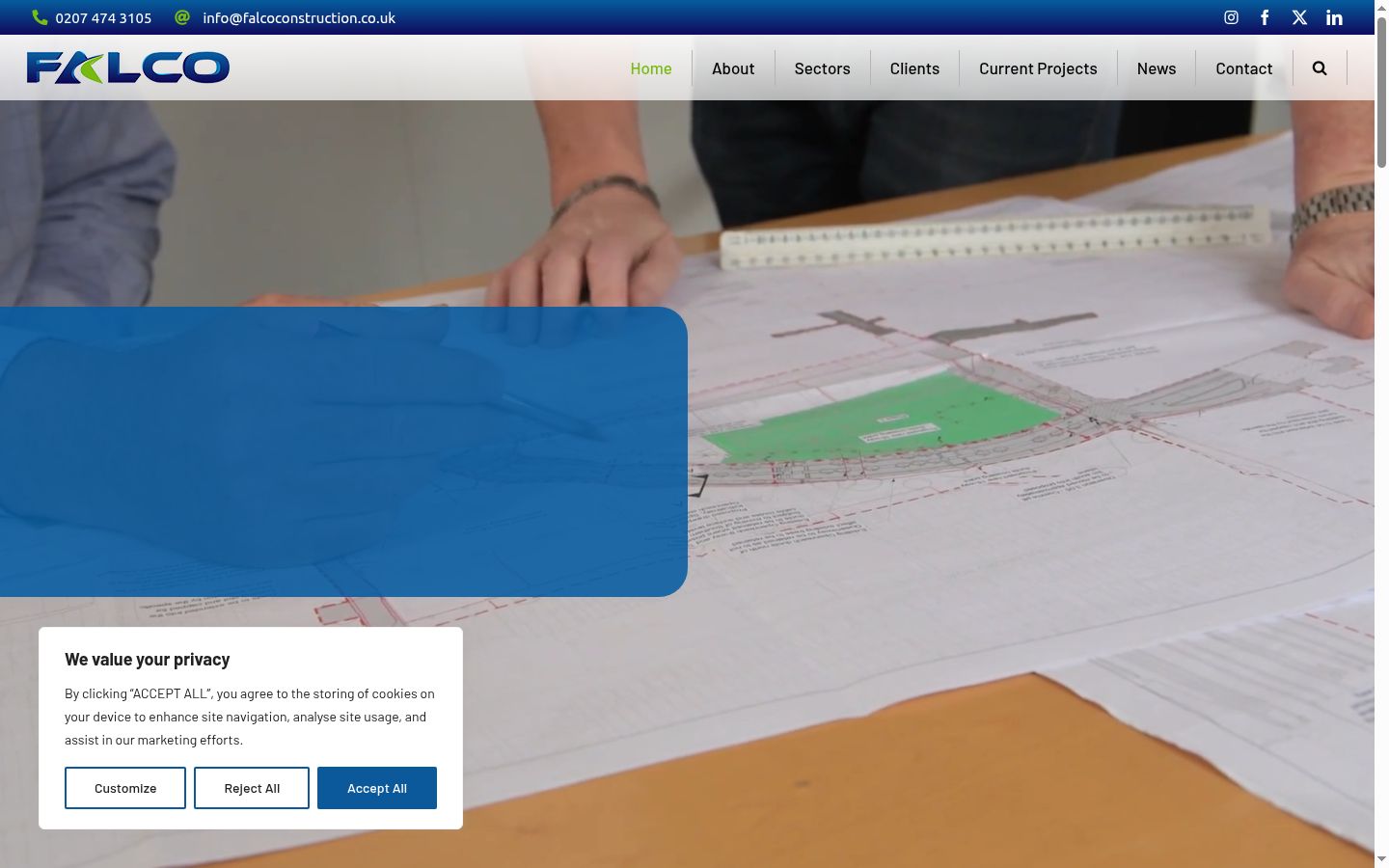
Task: Go to the Home menu item
Action: point(651,68)
